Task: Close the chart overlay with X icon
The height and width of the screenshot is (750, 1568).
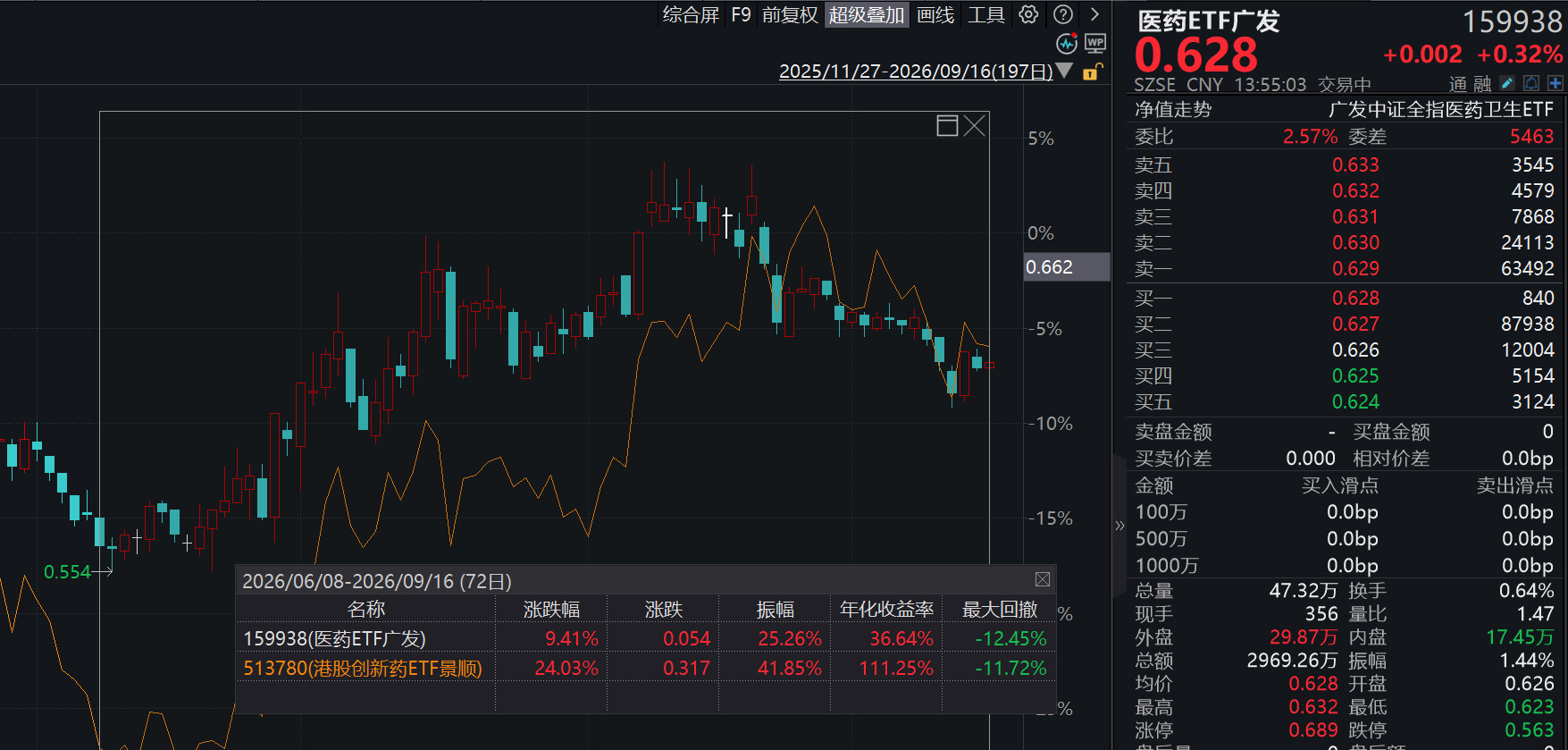Action: tap(974, 125)
